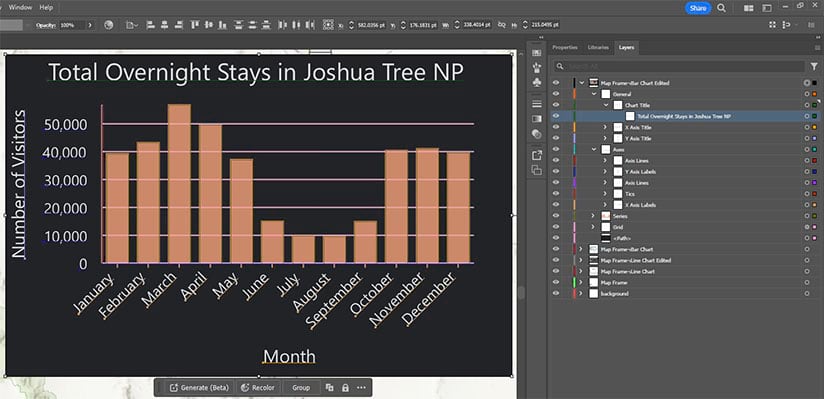Open the Brushes panel icon in dock

tap(537, 67)
